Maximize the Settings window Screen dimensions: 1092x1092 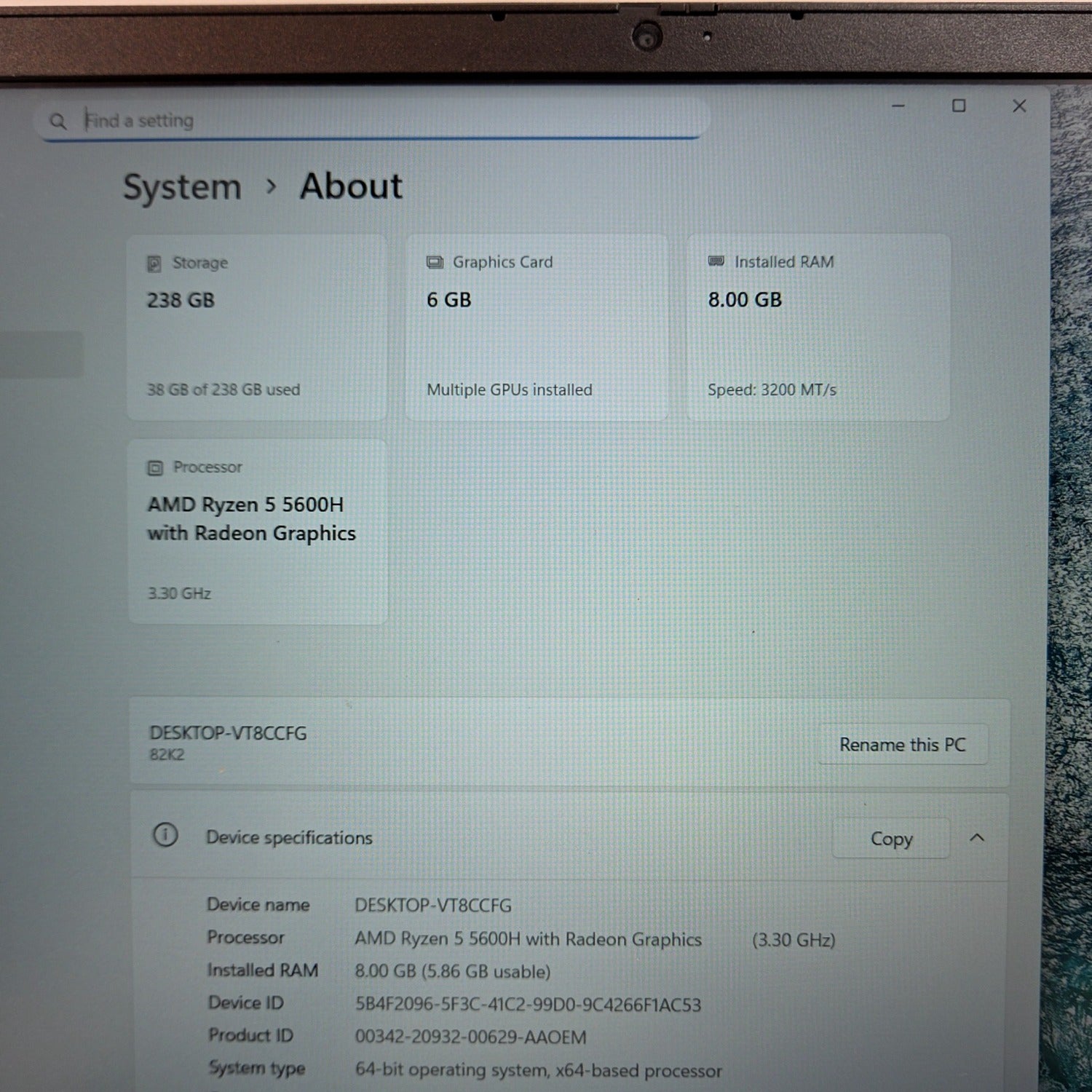tap(959, 106)
